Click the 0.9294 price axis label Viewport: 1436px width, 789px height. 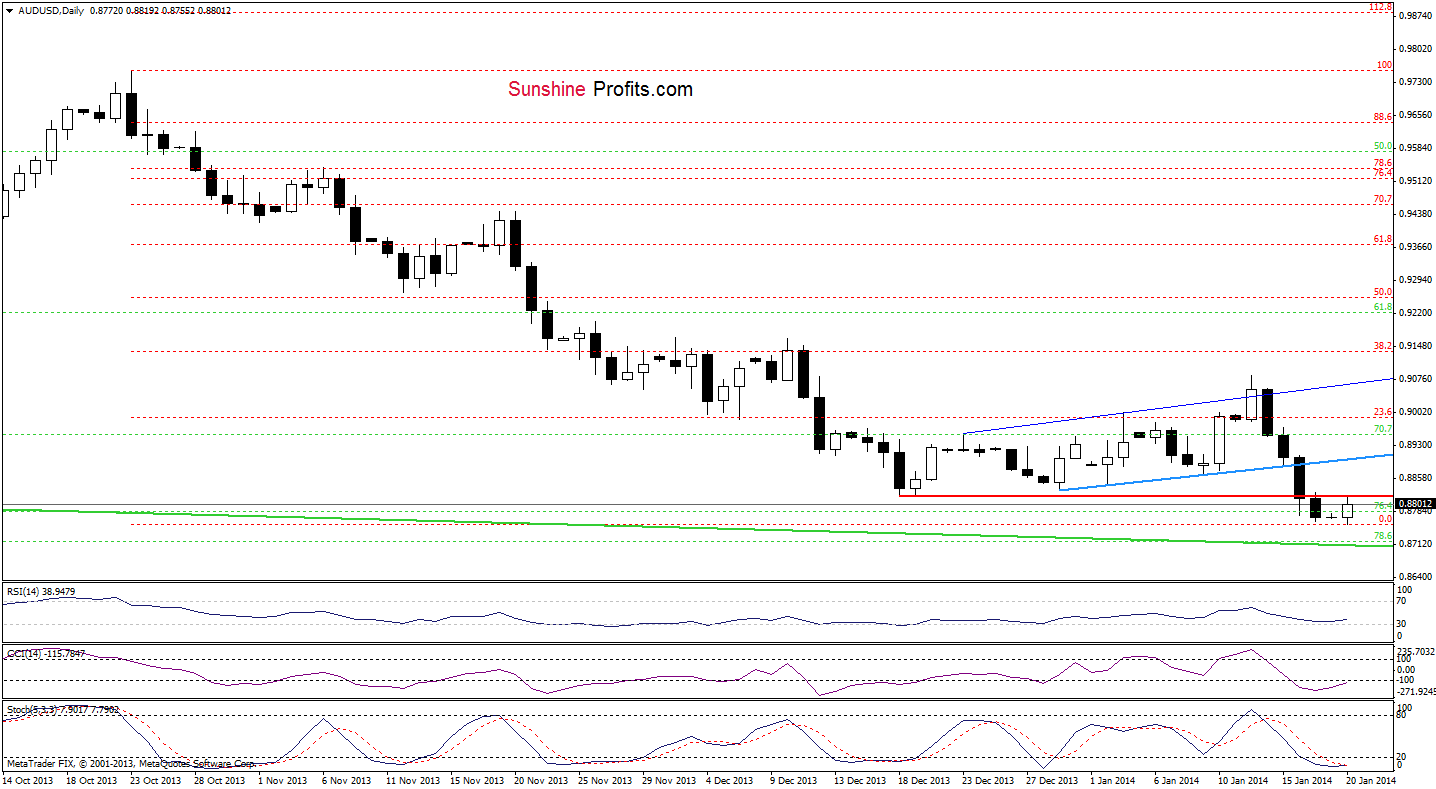(x=1415, y=280)
